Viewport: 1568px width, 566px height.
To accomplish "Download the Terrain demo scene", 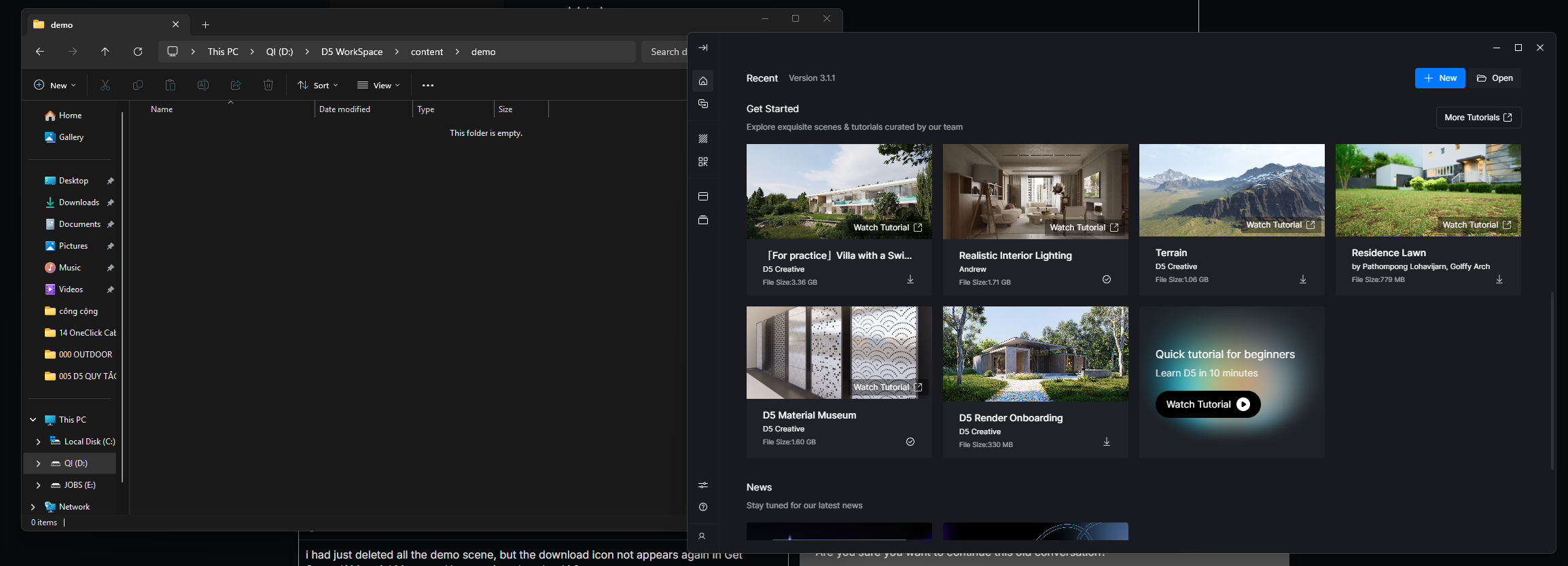I will point(1303,279).
